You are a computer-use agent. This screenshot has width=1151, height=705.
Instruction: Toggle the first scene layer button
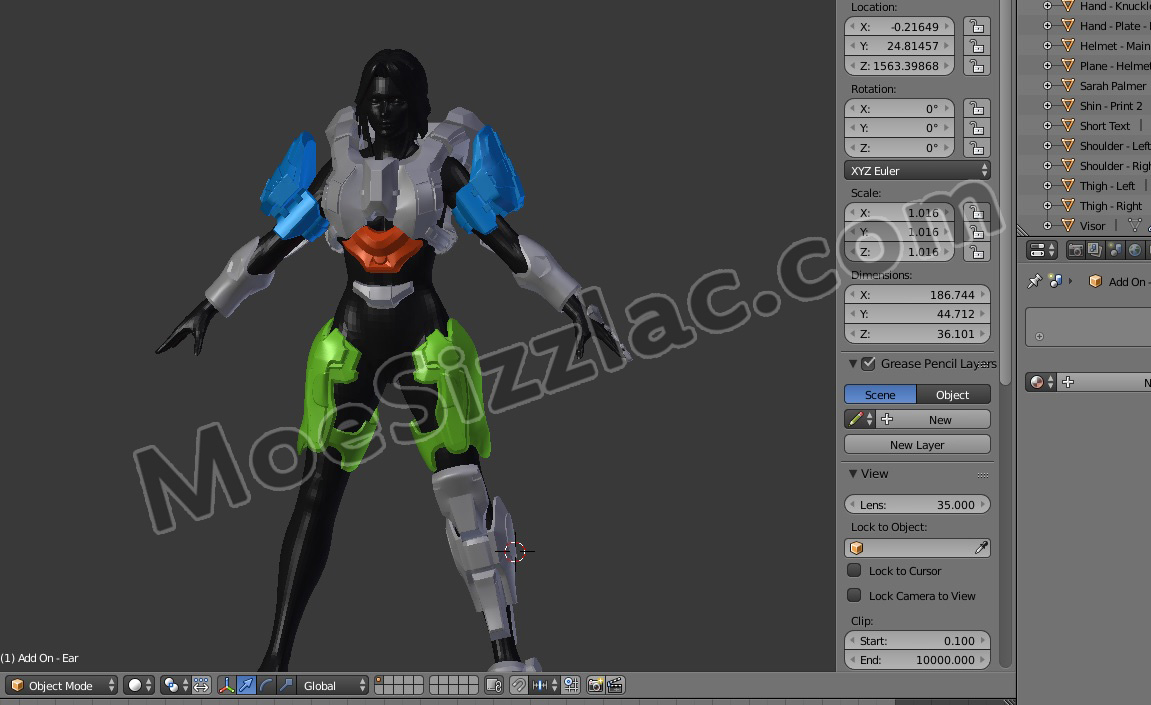(380, 680)
